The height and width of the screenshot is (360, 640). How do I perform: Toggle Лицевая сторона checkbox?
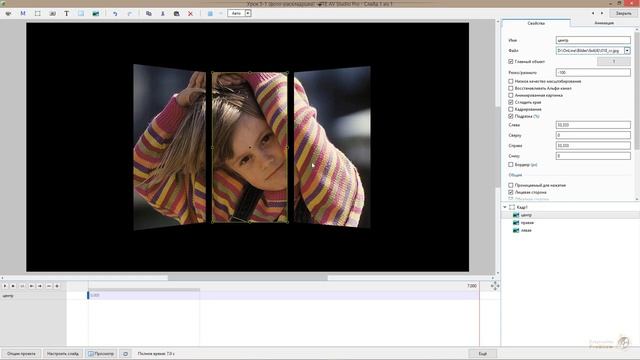coord(511,192)
